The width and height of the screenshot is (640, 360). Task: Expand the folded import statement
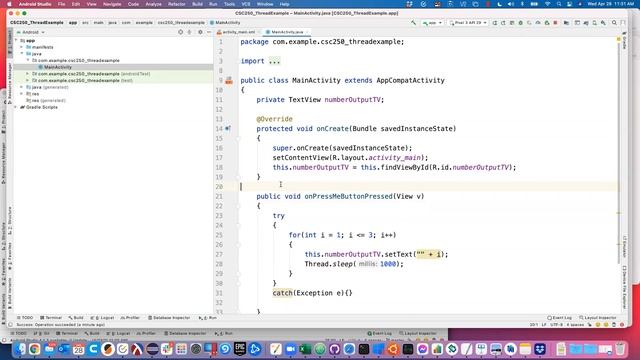pyautogui.click(x=274, y=61)
